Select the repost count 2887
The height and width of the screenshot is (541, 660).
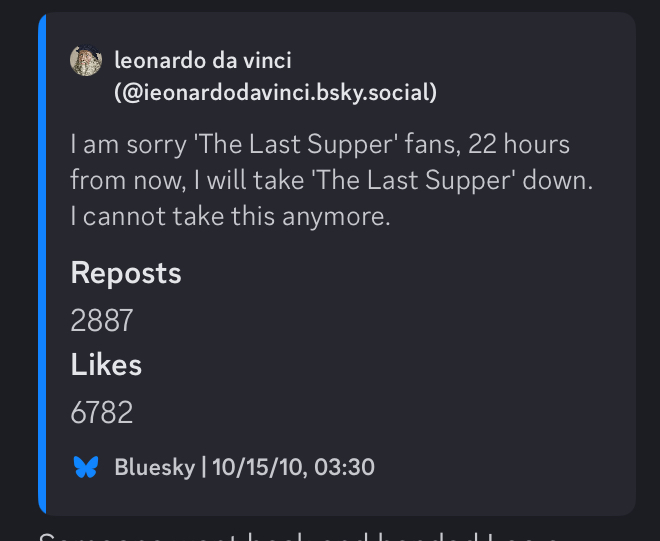[102, 320]
